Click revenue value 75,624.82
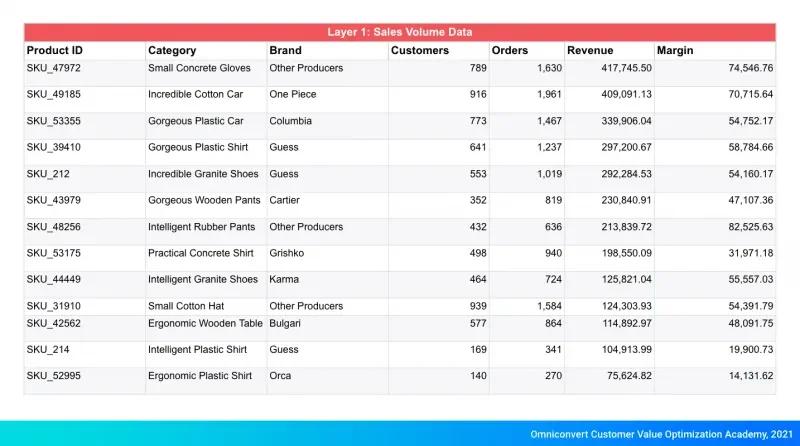Image resolution: width=800 pixels, height=446 pixels. point(630,376)
